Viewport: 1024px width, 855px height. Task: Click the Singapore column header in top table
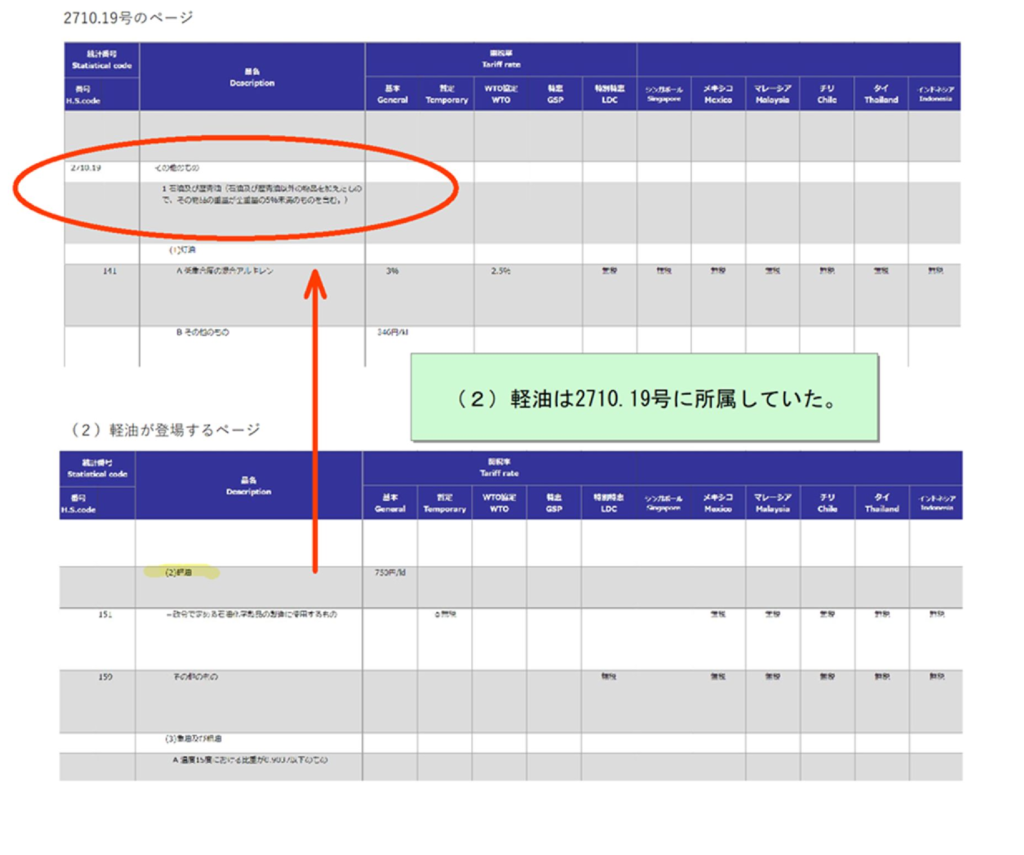pyautogui.click(x=664, y=94)
